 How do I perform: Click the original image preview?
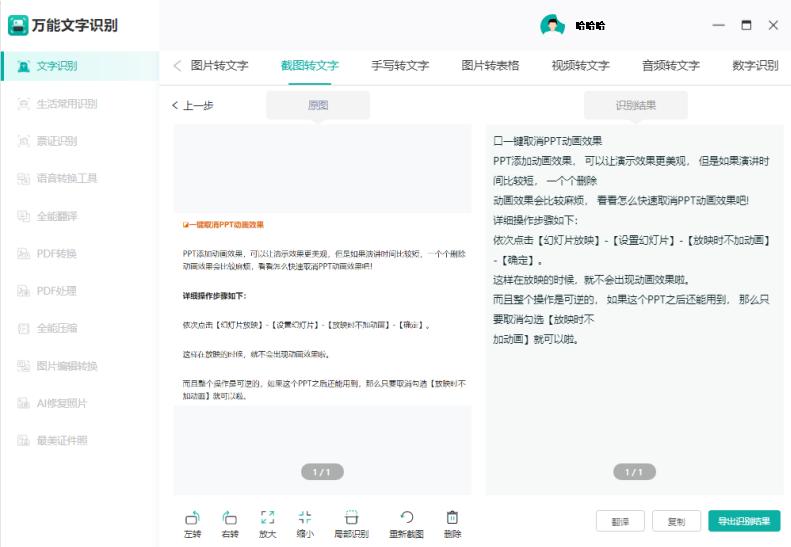pos(323,309)
